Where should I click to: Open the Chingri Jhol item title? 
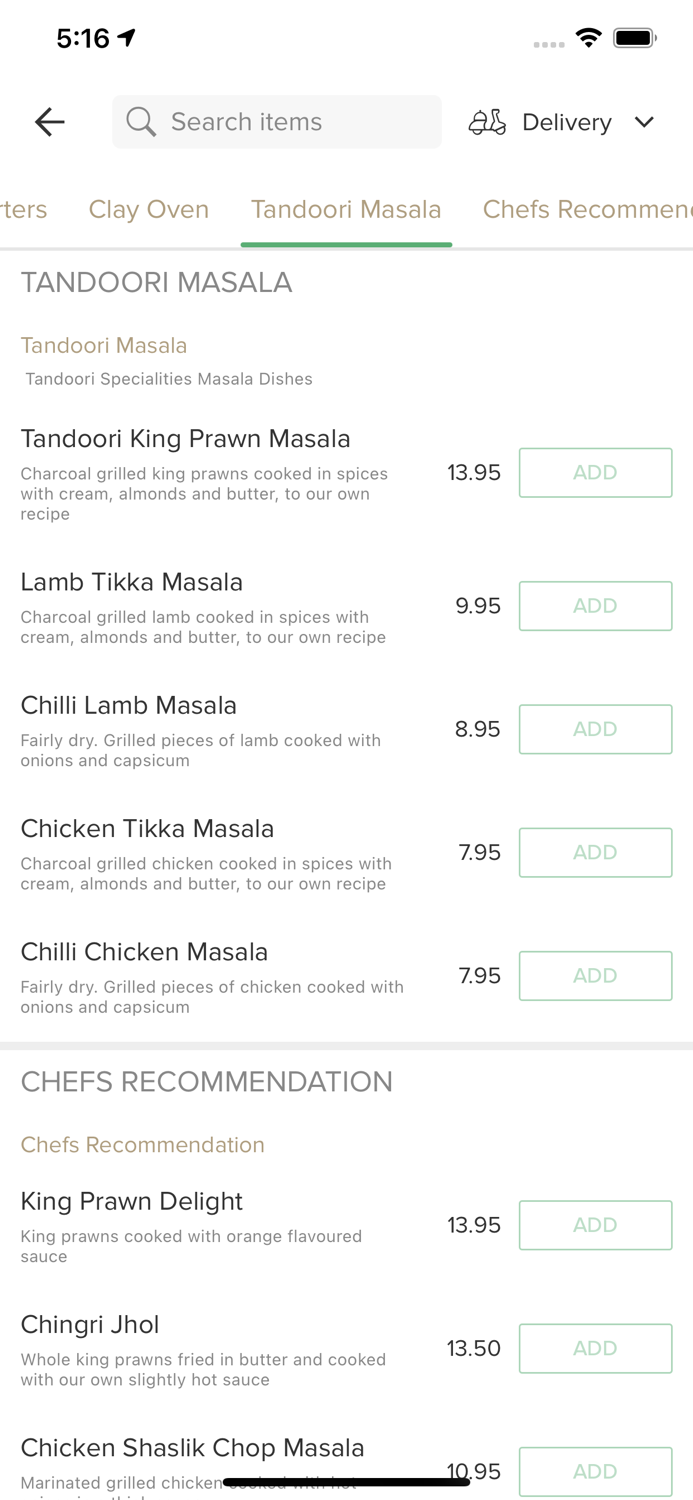90,1324
